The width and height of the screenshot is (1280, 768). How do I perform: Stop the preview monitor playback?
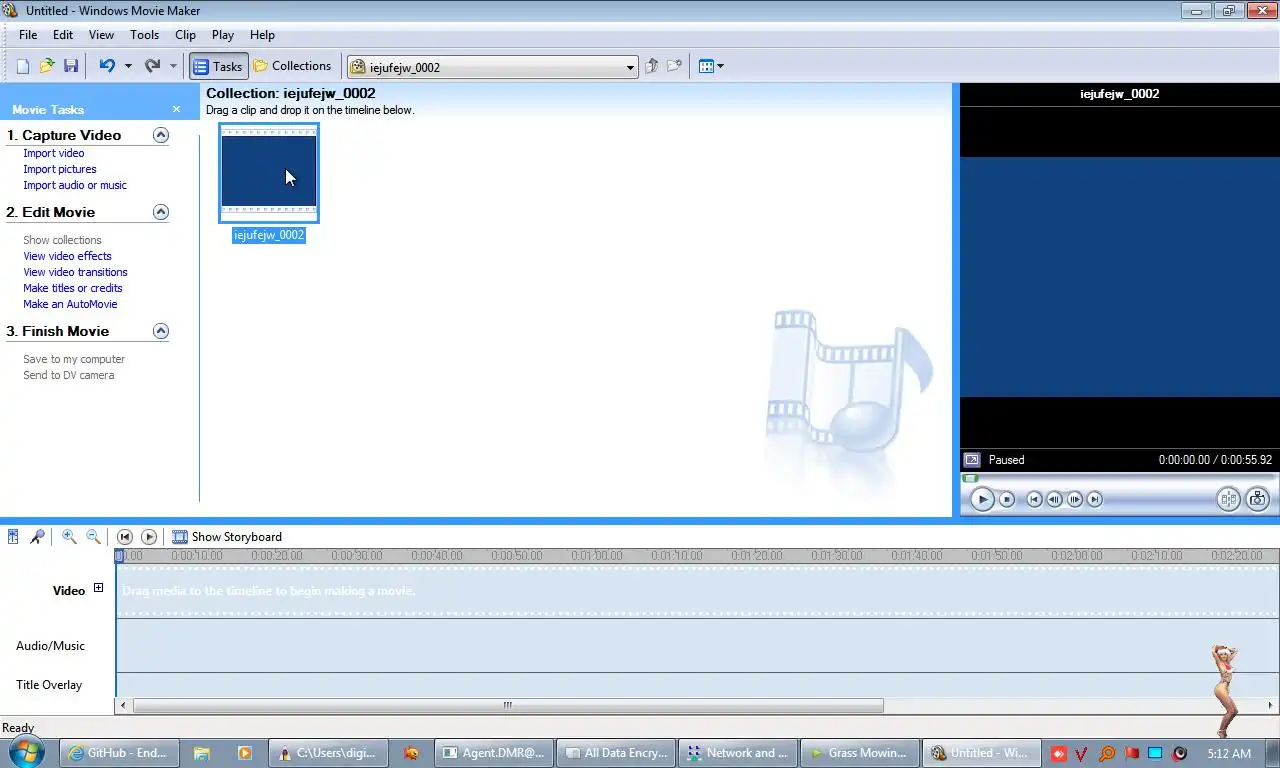coord(1007,499)
